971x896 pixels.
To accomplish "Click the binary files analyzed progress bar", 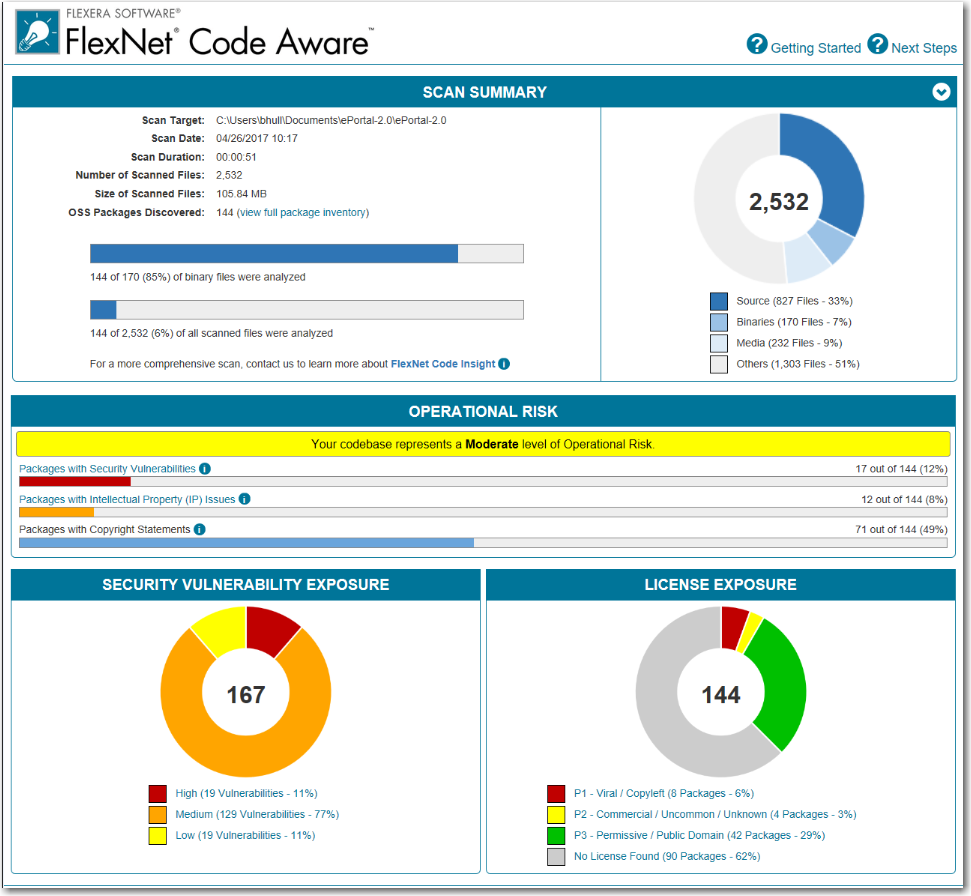I will [306, 254].
